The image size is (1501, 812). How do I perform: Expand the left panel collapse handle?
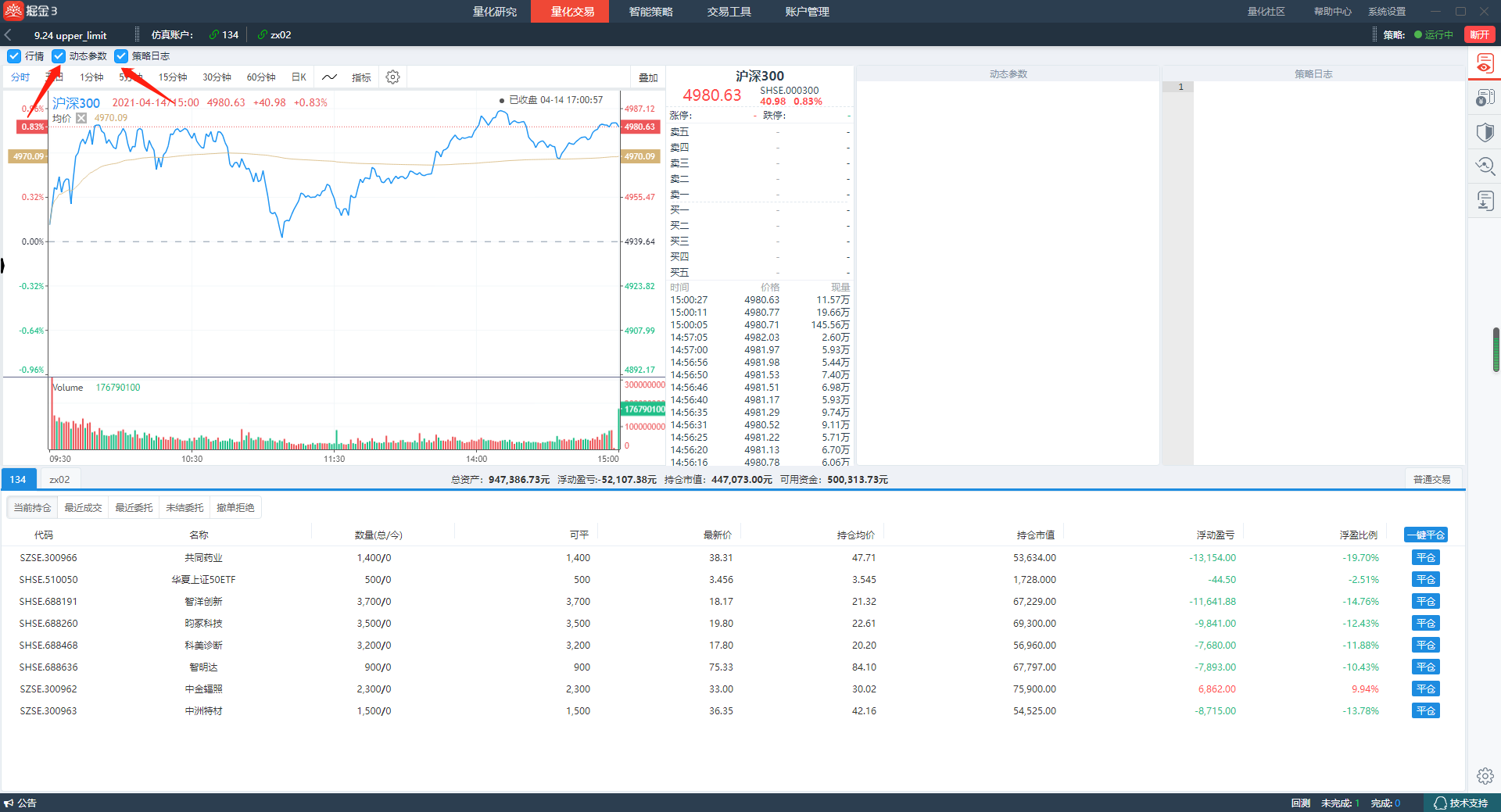point(2,266)
